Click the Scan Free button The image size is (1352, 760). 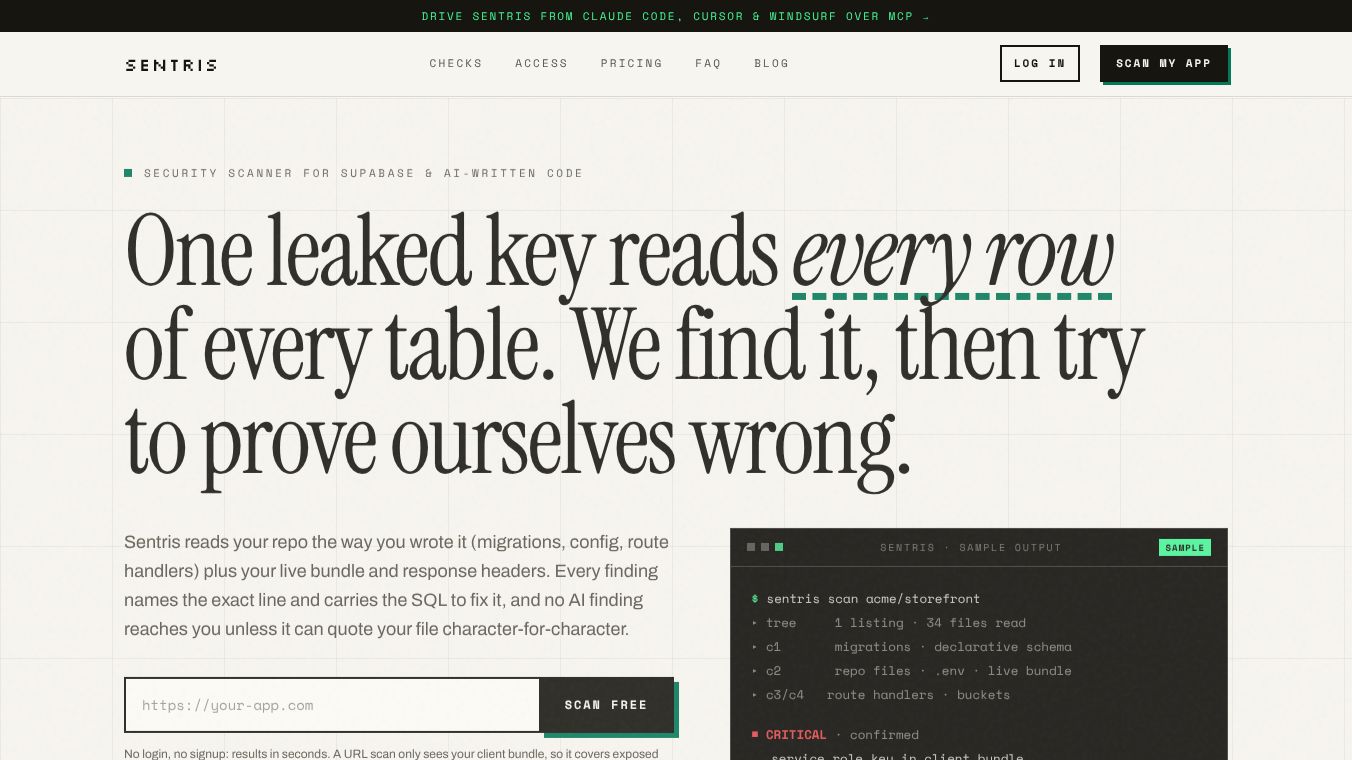pyautogui.click(x=606, y=705)
